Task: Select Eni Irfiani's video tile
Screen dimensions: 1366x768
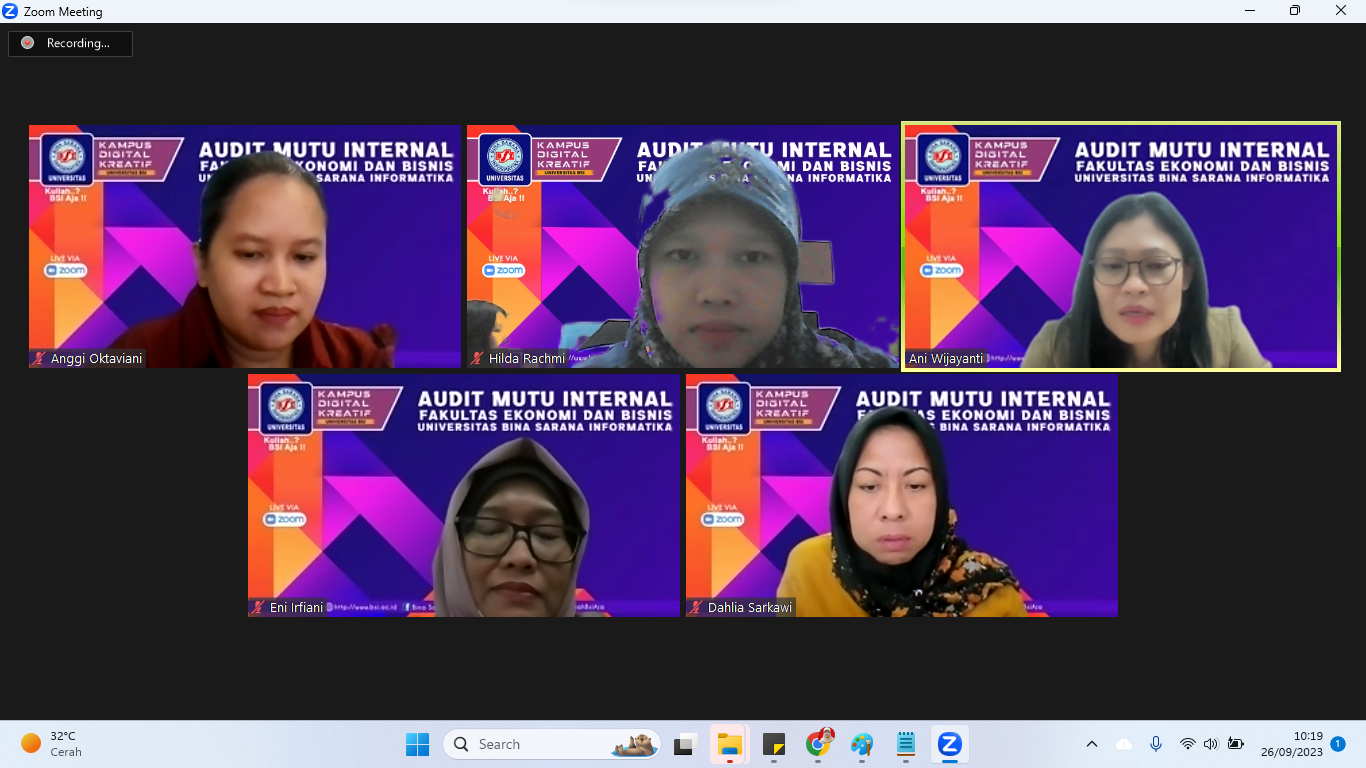Action: pos(464,495)
